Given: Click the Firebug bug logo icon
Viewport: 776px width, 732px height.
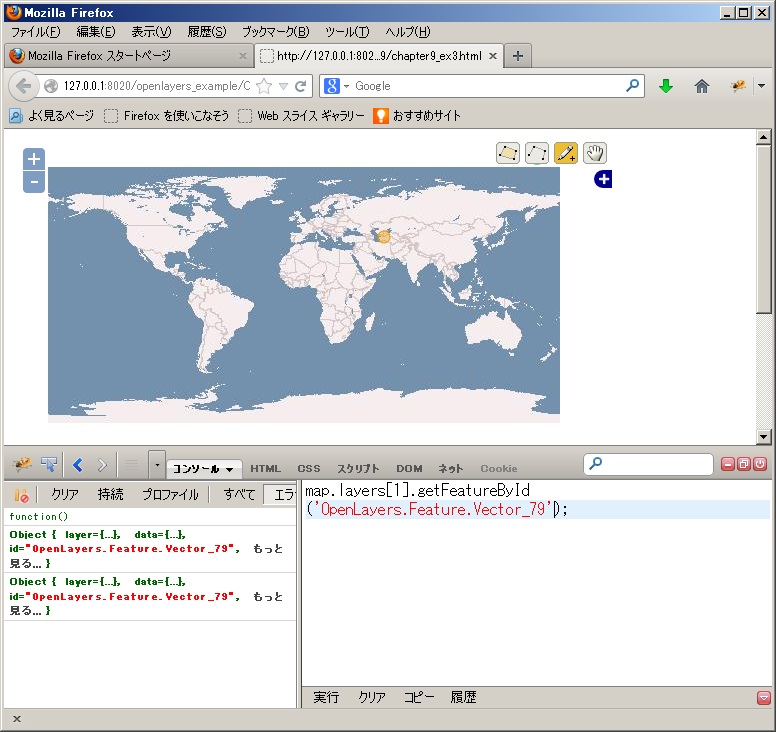Looking at the screenshot, I should point(22,465).
